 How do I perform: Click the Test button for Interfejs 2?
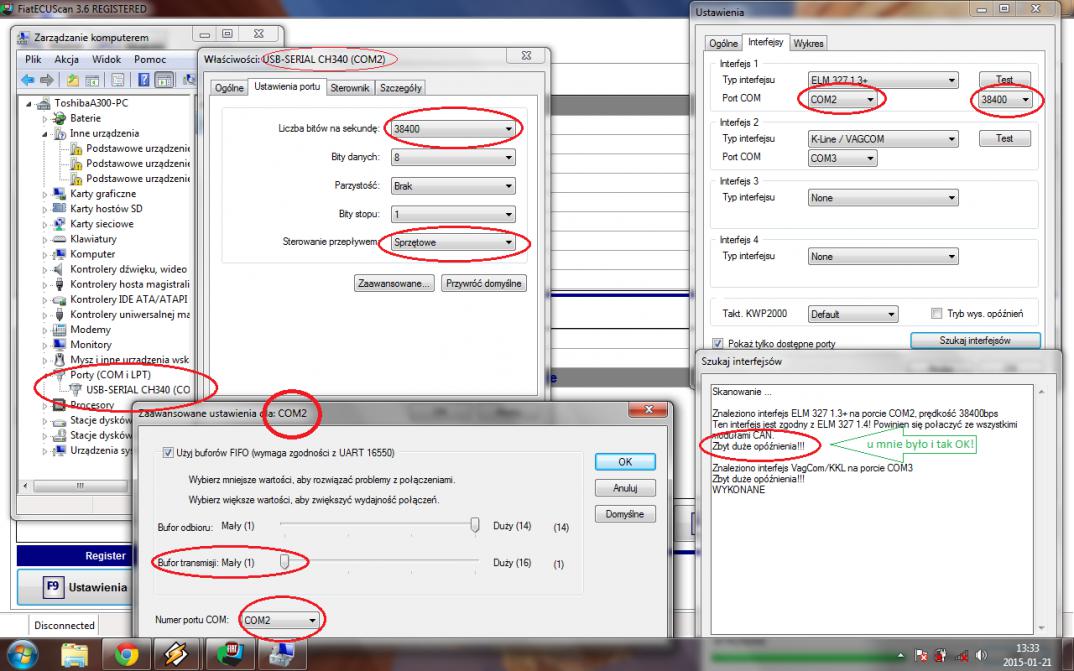click(x=1004, y=138)
